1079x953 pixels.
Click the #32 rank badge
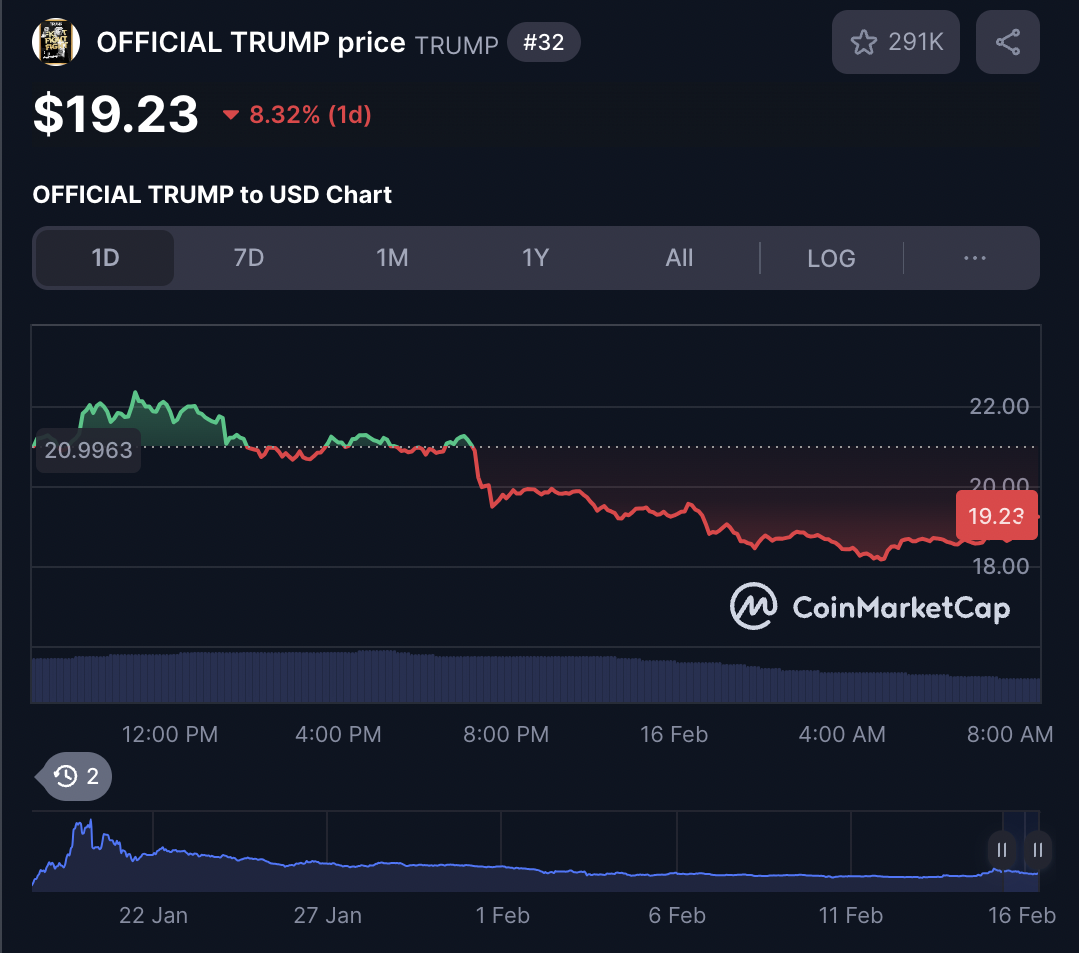[x=543, y=43]
